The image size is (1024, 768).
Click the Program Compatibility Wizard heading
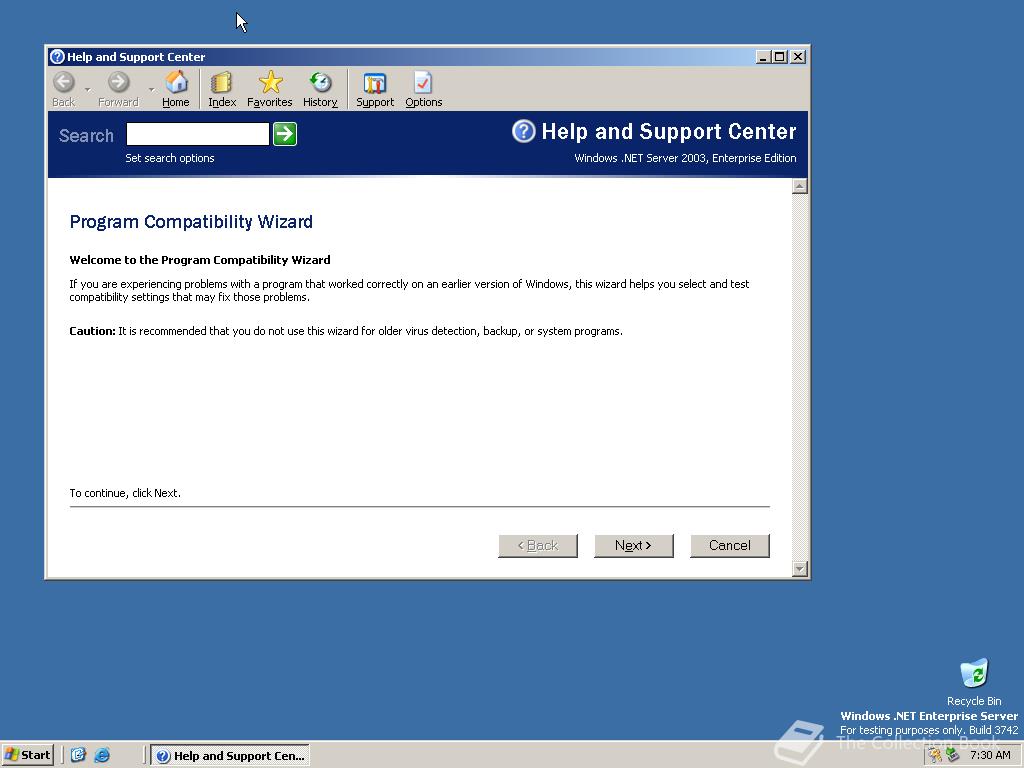pos(191,222)
